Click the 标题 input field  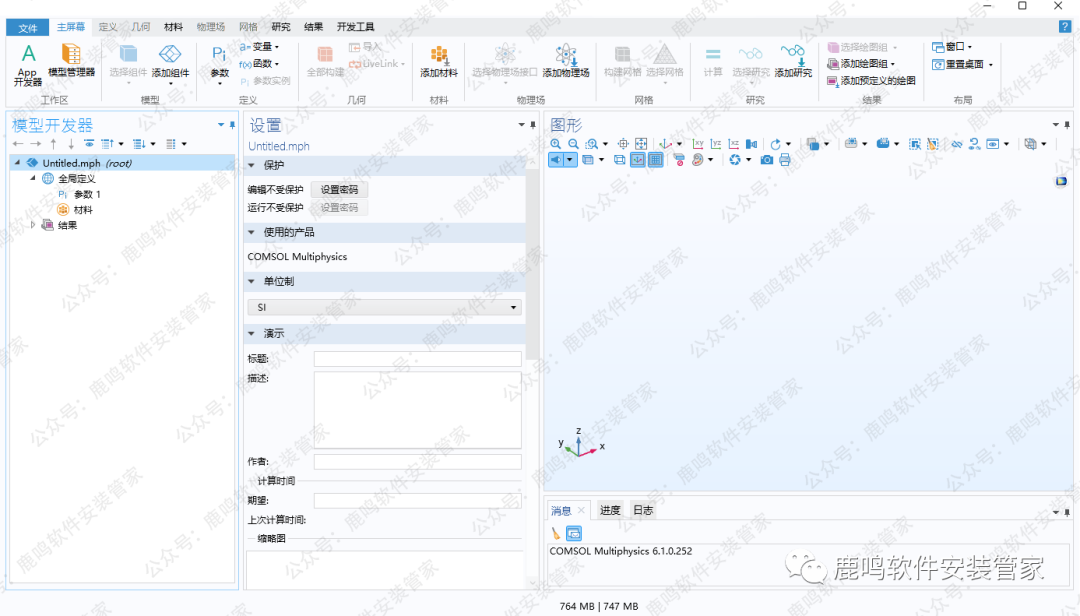(418, 358)
